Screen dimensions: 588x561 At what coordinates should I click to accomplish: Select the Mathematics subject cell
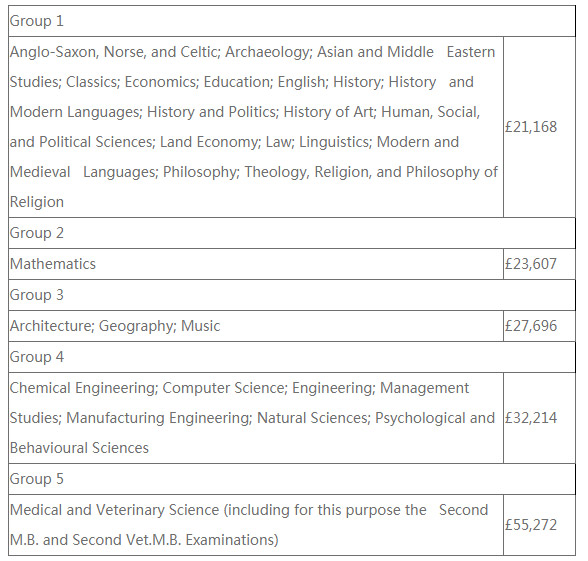[256, 264]
